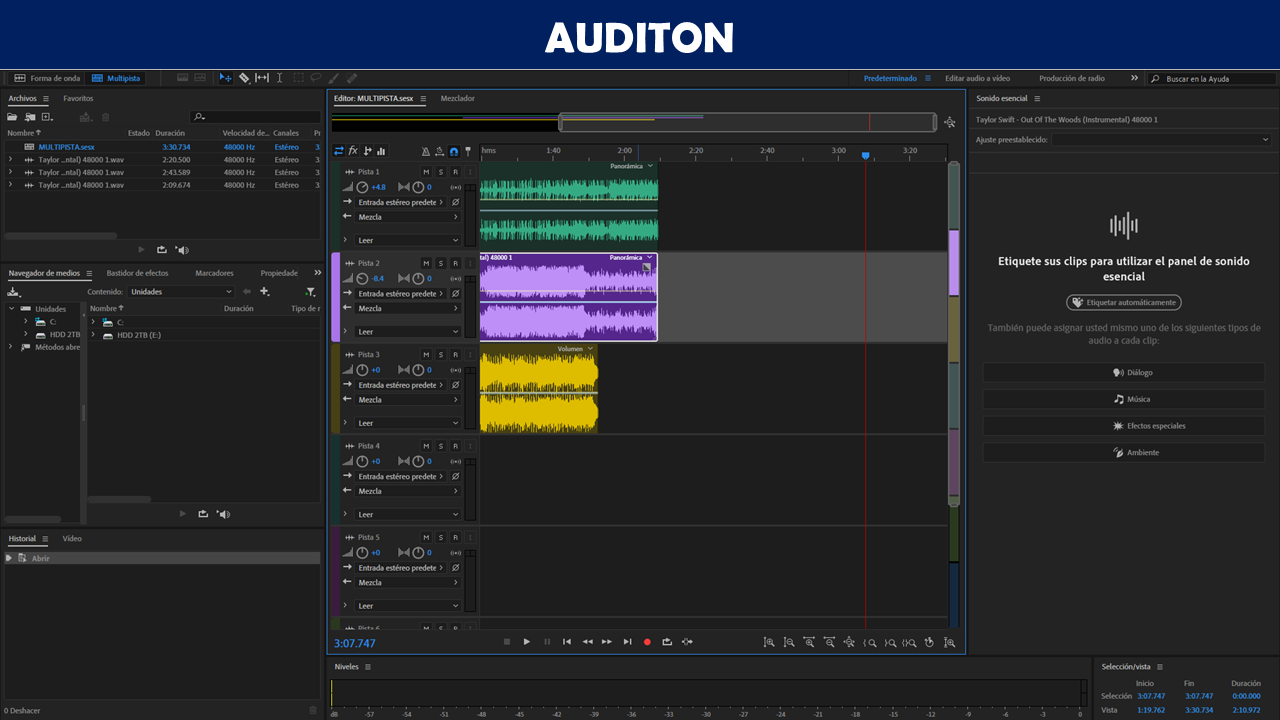Select the Razor tool in the top toolbar
Image resolution: width=1280 pixels, height=720 pixels.
coord(244,78)
